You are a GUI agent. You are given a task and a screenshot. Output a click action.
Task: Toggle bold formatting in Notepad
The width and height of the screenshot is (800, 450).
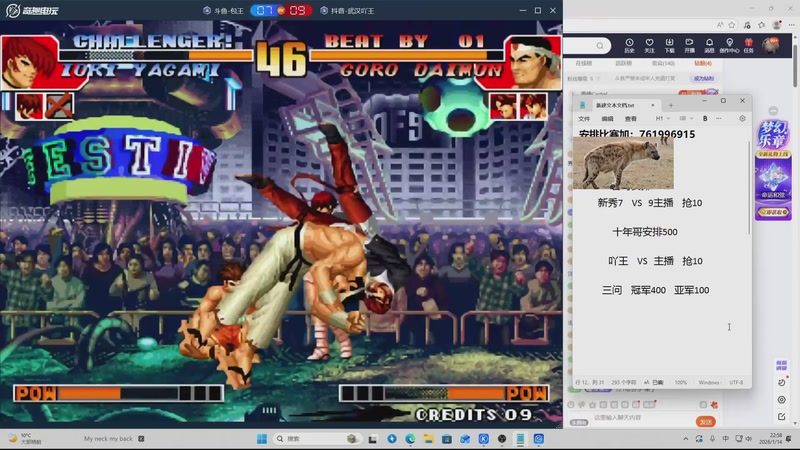coord(705,118)
